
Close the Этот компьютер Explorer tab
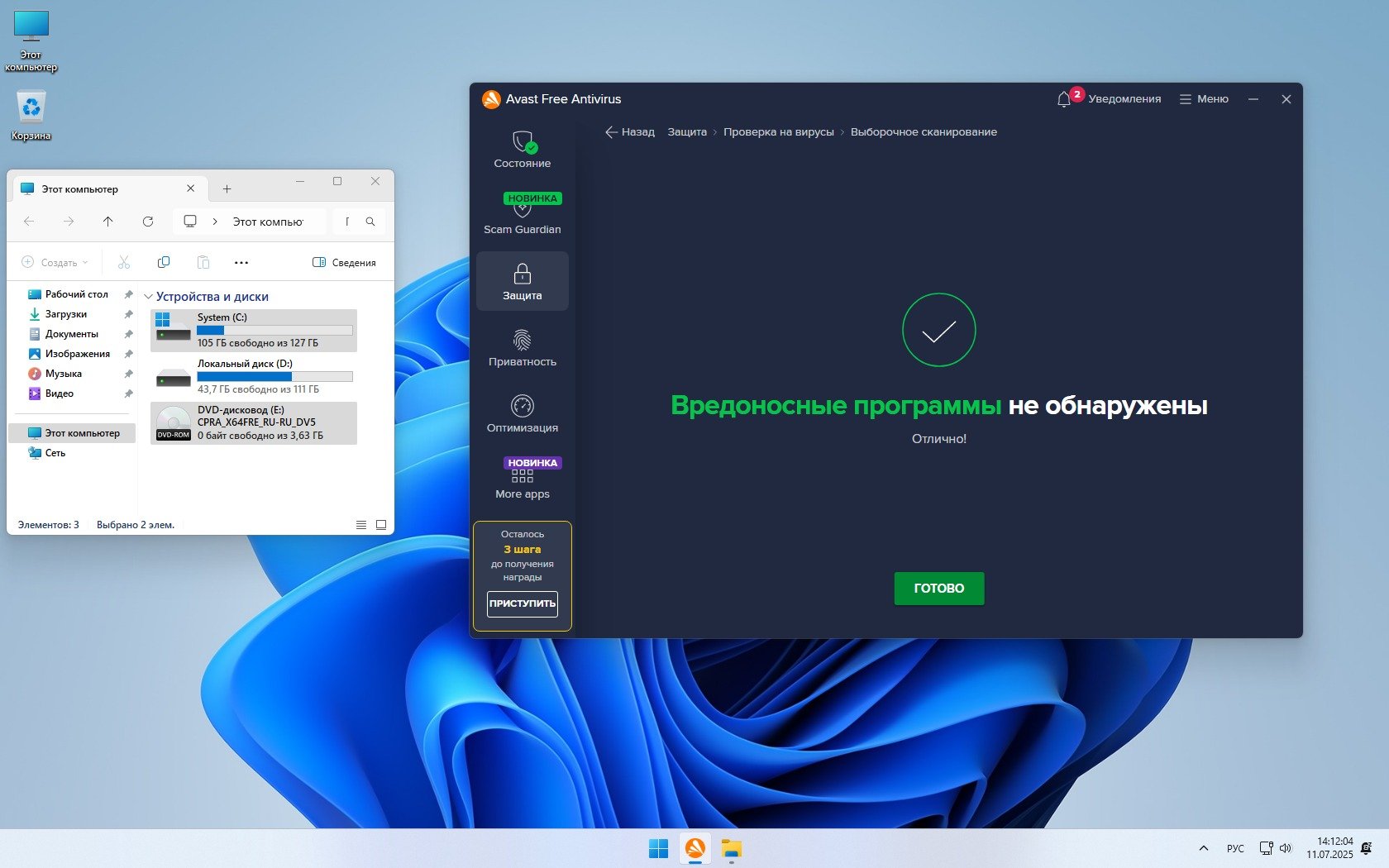[191, 188]
